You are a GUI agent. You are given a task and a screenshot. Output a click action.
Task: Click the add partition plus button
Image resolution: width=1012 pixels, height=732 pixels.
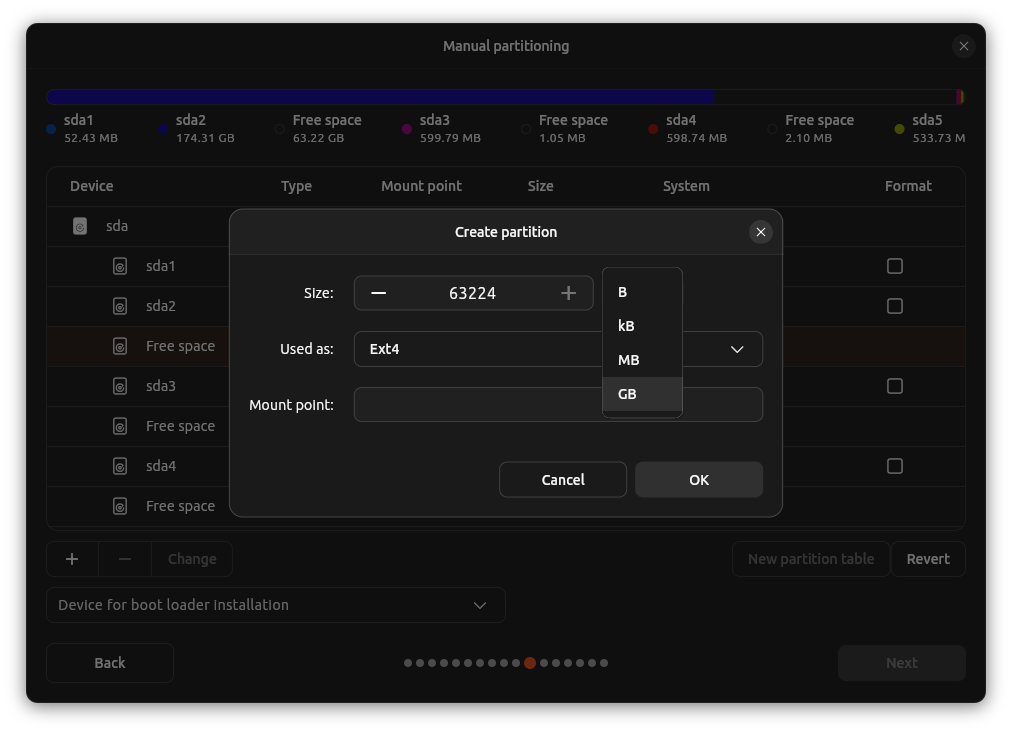72,559
